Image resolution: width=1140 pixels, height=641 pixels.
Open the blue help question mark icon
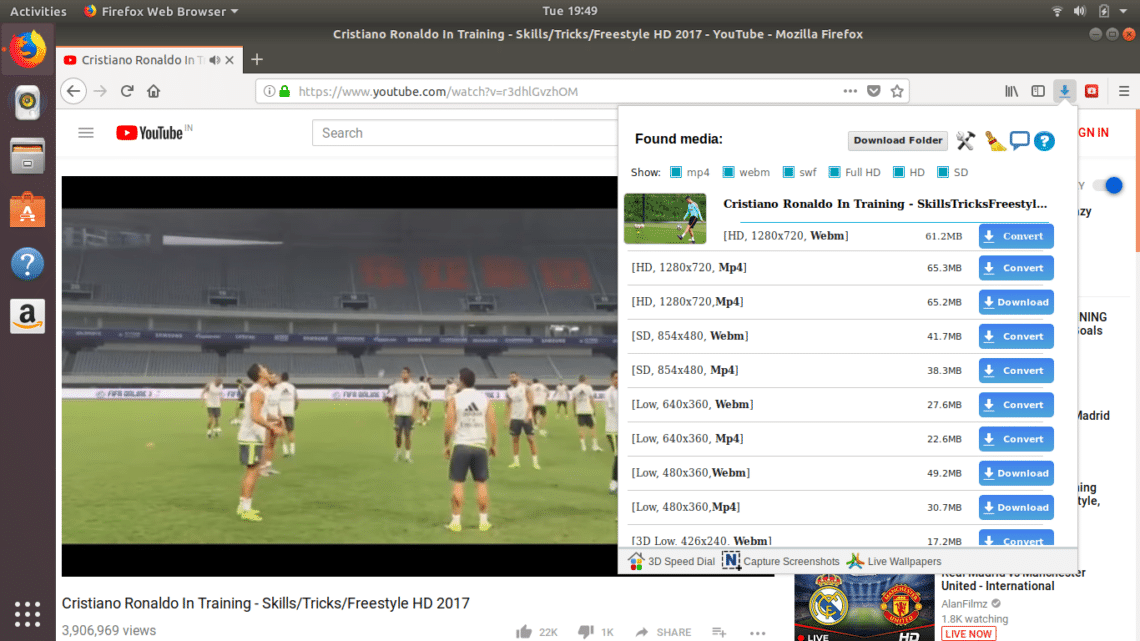(x=1044, y=141)
